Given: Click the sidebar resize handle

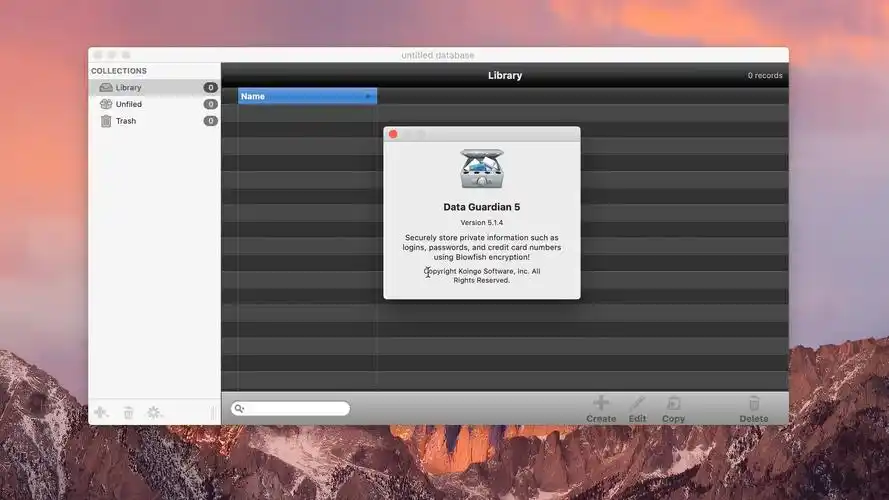Looking at the screenshot, I should [213, 412].
